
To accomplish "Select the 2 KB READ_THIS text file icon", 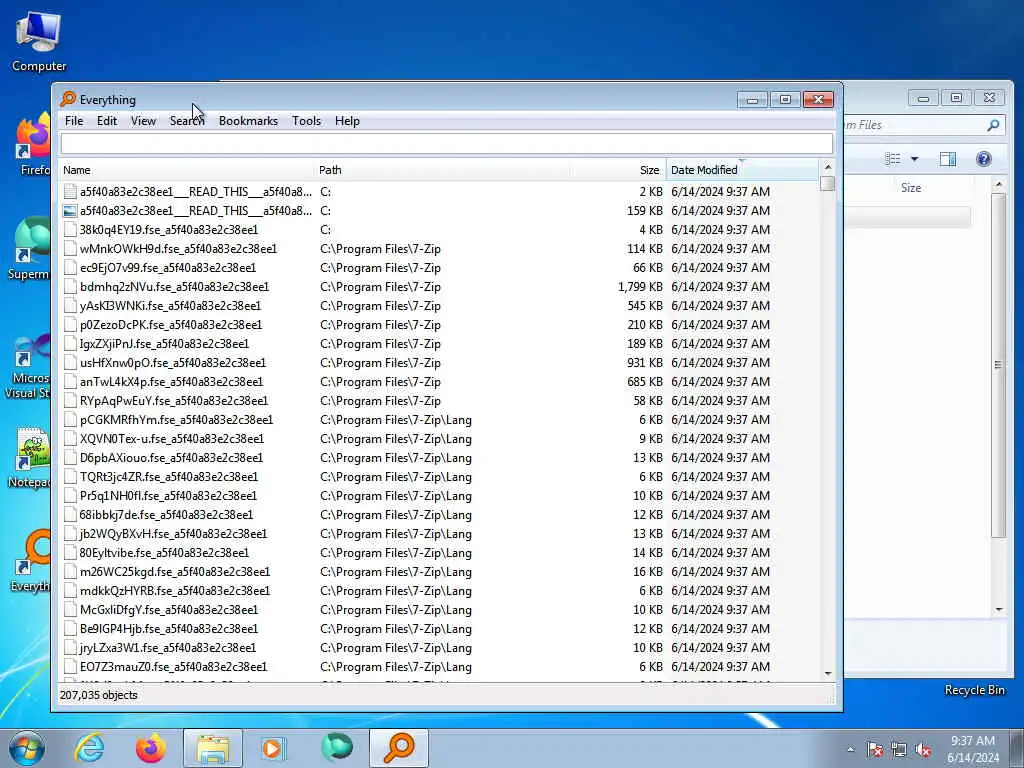I will (70, 191).
